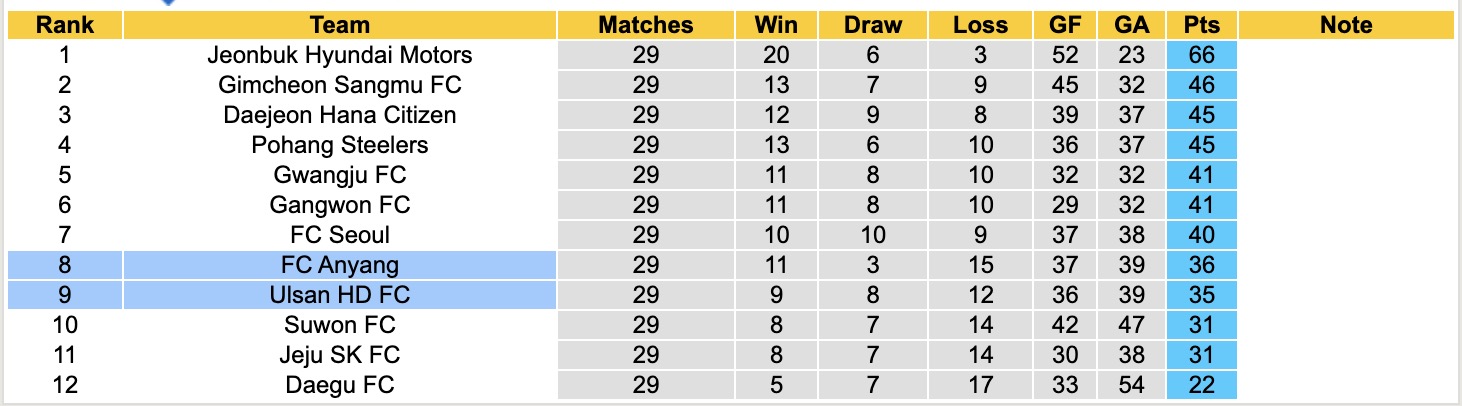Click the highlighted FC Anyang row name
This screenshot has width=1462, height=406.
[x=340, y=265]
